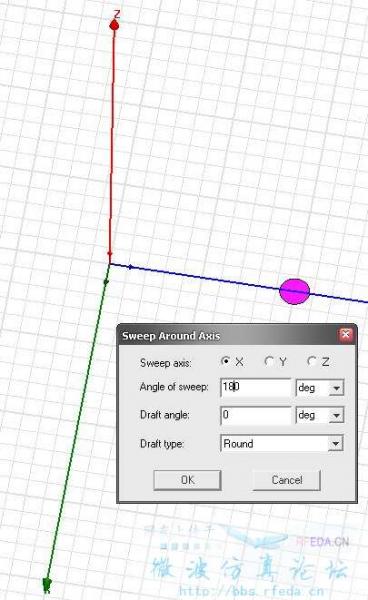Click the RFEDA.CN logo text
The width and height of the screenshot is (368, 600).
[x=322, y=541]
